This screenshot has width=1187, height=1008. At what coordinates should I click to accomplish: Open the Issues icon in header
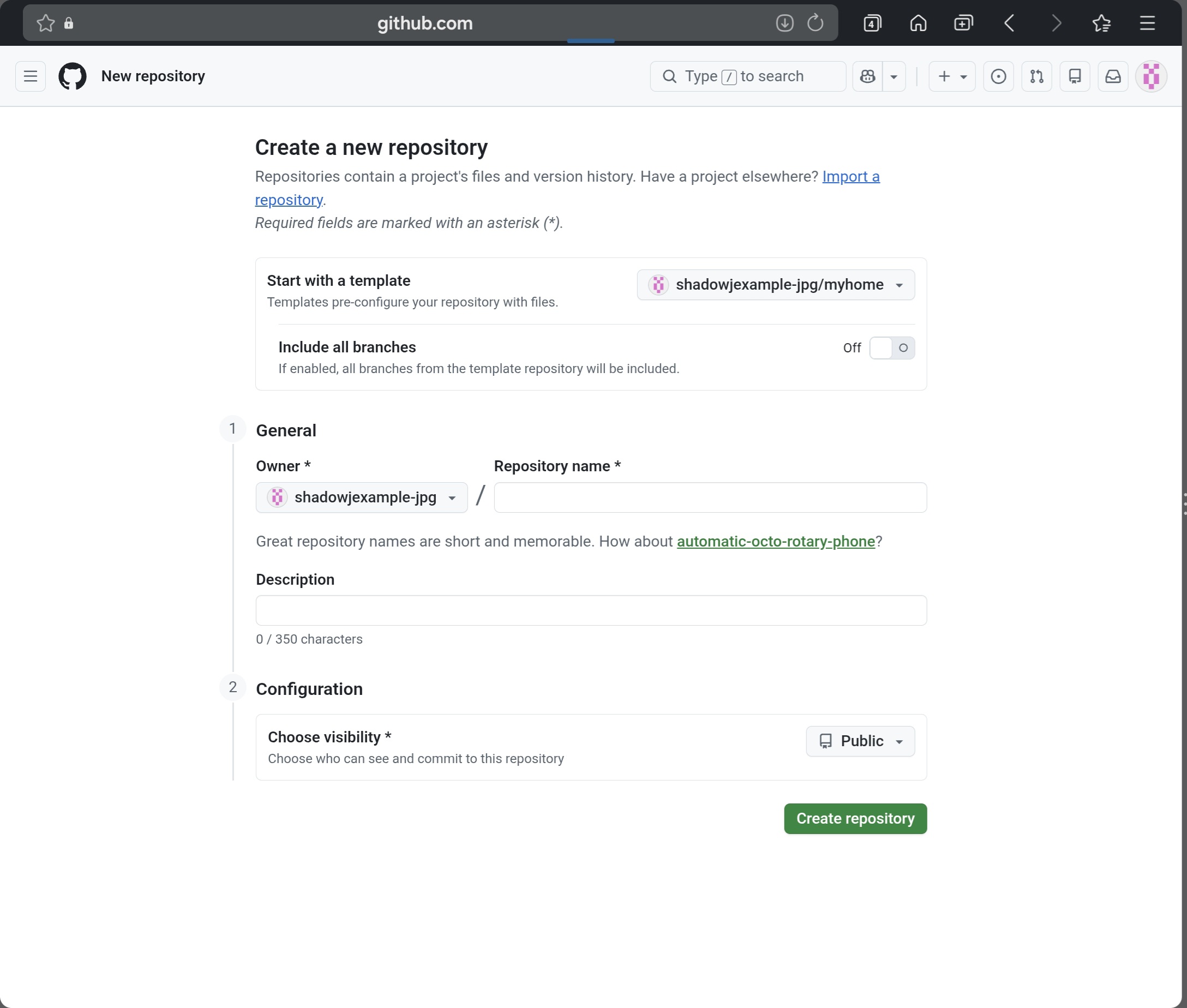click(998, 76)
